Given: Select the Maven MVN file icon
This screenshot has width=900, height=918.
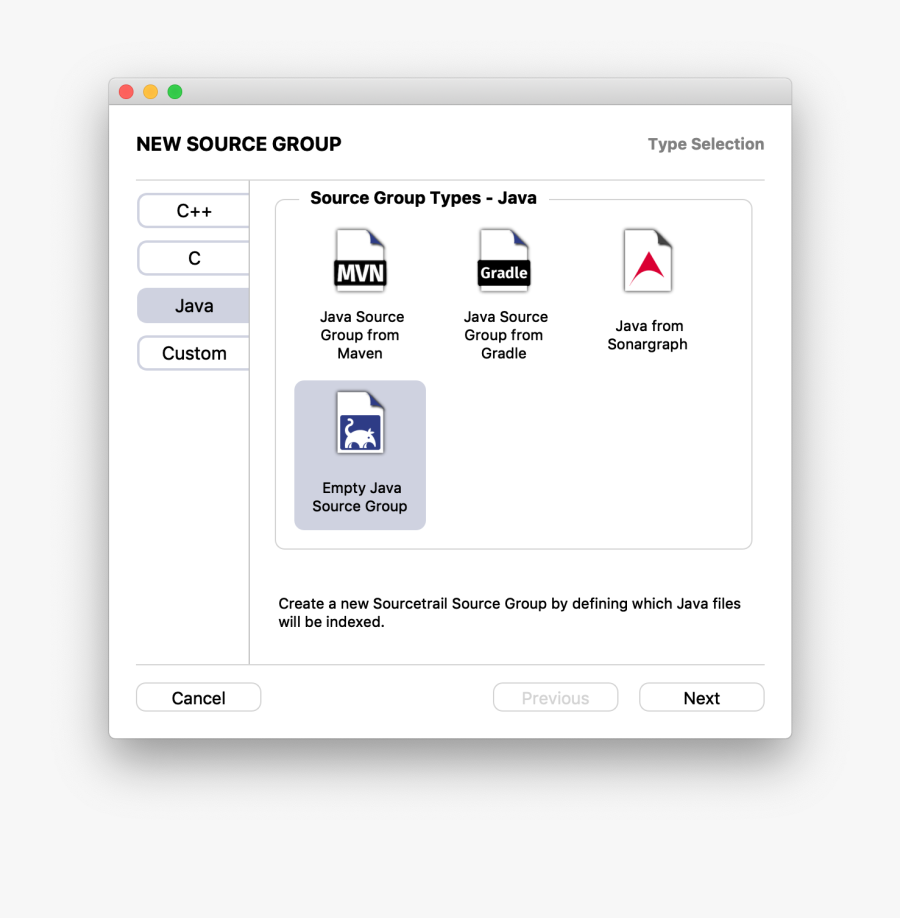Looking at the screenshot, I should (x=360, y=261).
